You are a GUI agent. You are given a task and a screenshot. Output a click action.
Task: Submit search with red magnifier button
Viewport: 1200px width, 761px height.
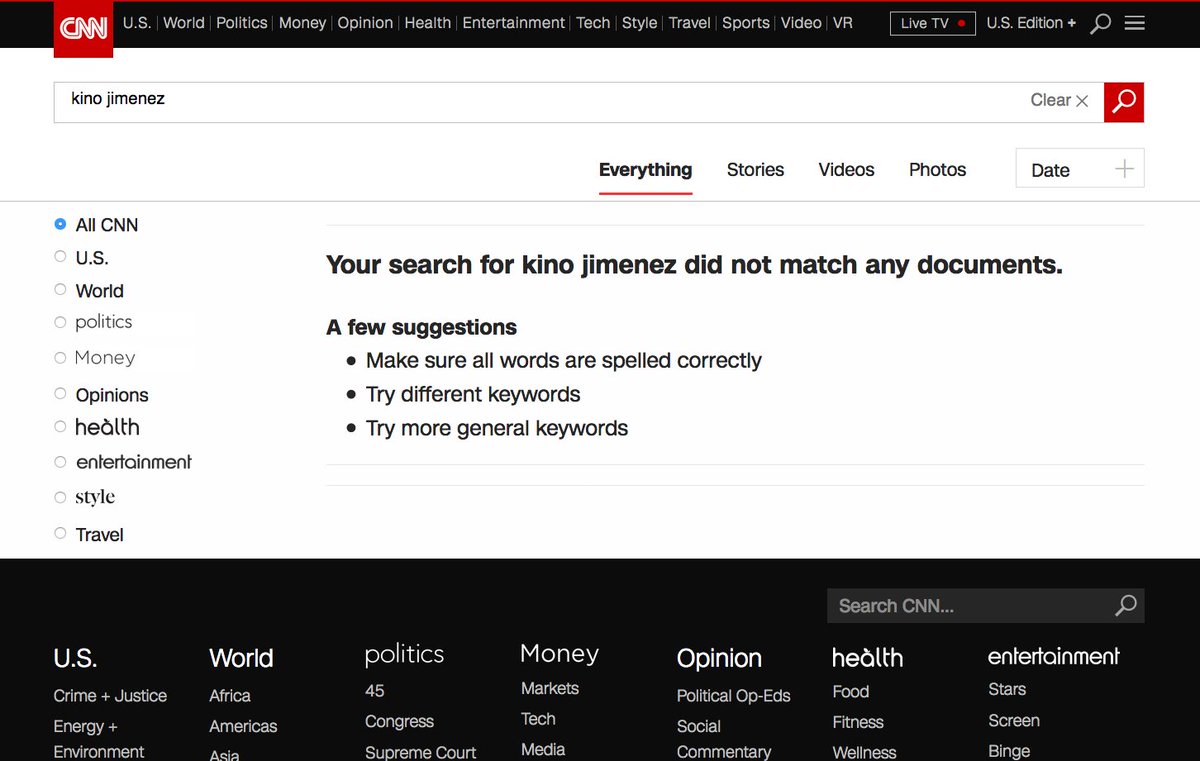pos(1124,101)
